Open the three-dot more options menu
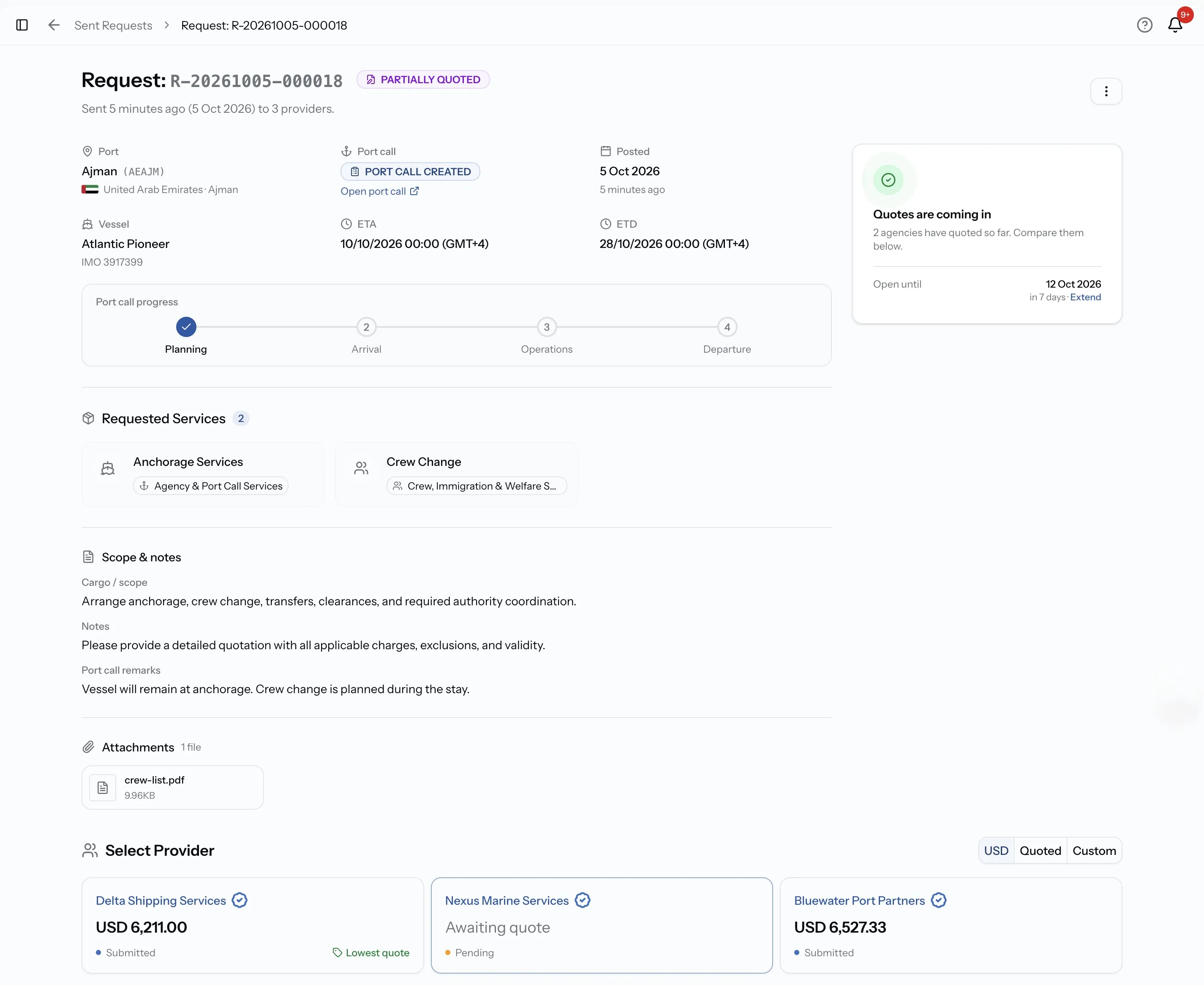1204x985 pixels. 1106,91
